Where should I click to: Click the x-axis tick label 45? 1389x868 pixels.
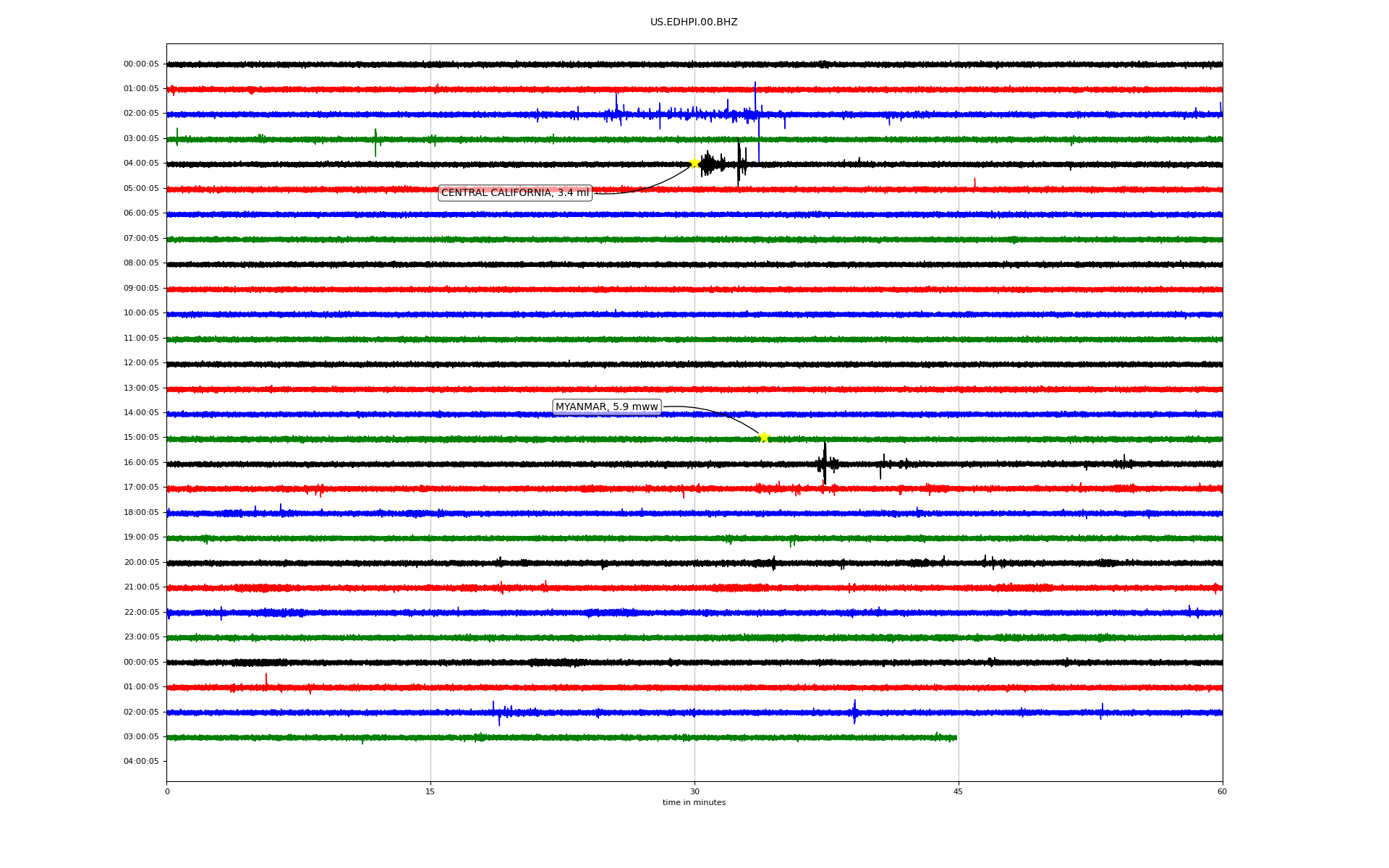pos(958,791)
